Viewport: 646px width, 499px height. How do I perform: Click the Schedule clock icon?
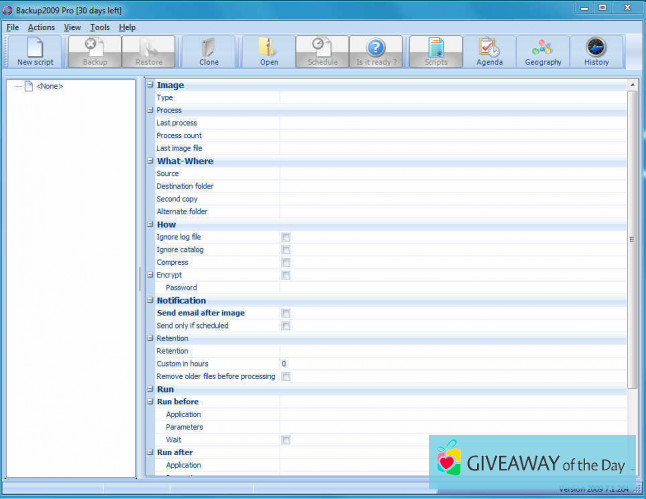pyautogui.click(x=322, y=51)
